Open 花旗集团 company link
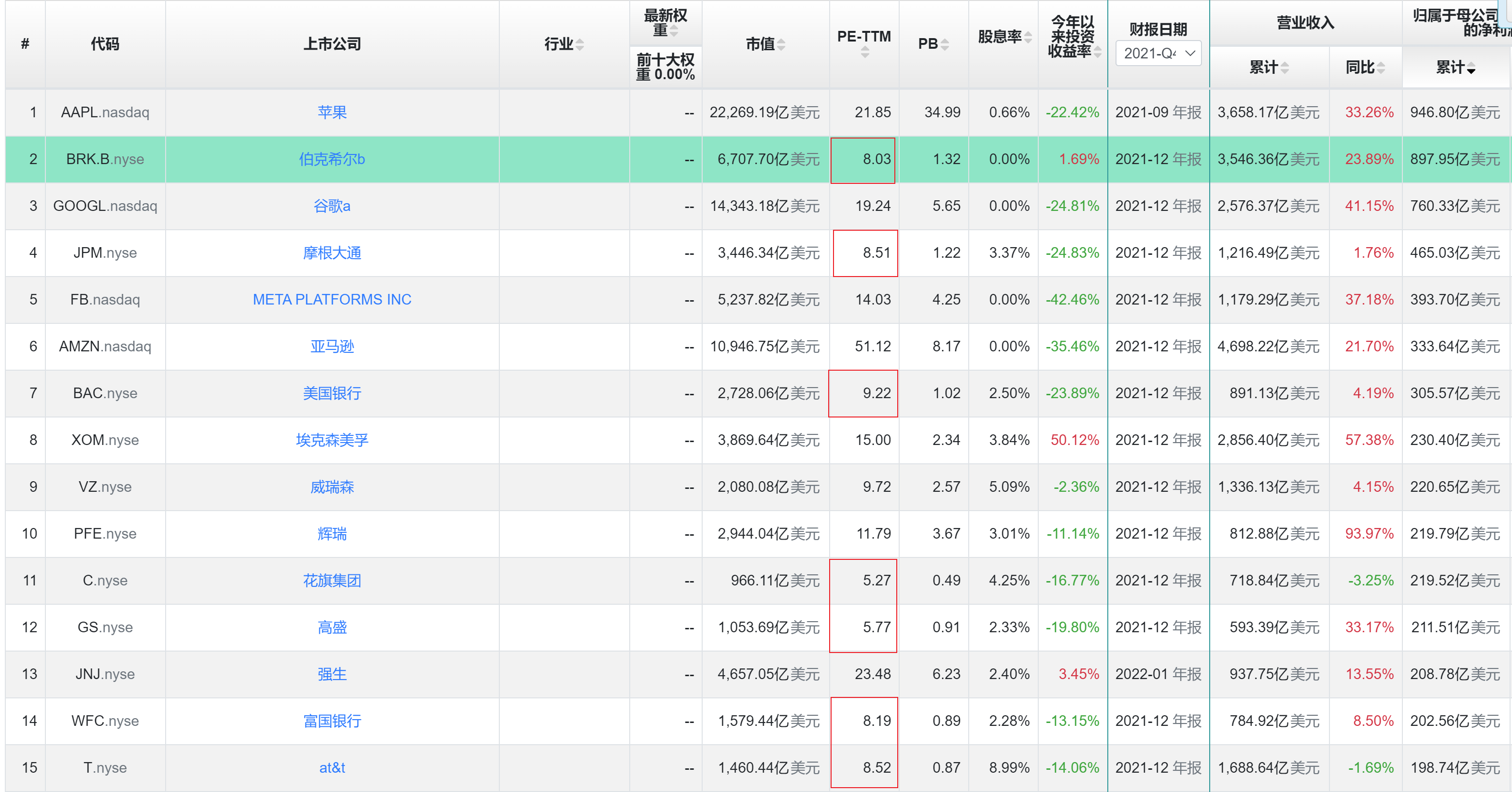This screenshot has height=792, width=1512. [x=332, y=581]
